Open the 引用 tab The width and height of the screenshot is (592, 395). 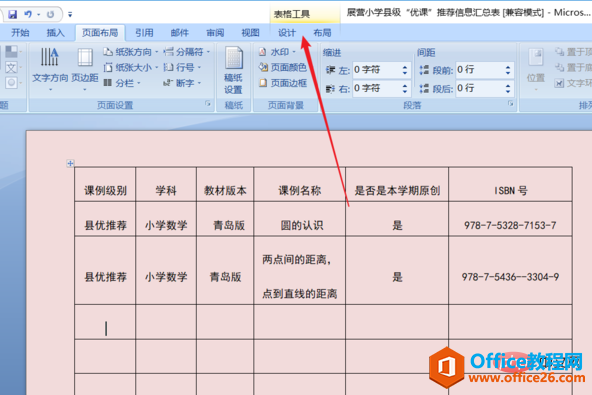point(144,33)
